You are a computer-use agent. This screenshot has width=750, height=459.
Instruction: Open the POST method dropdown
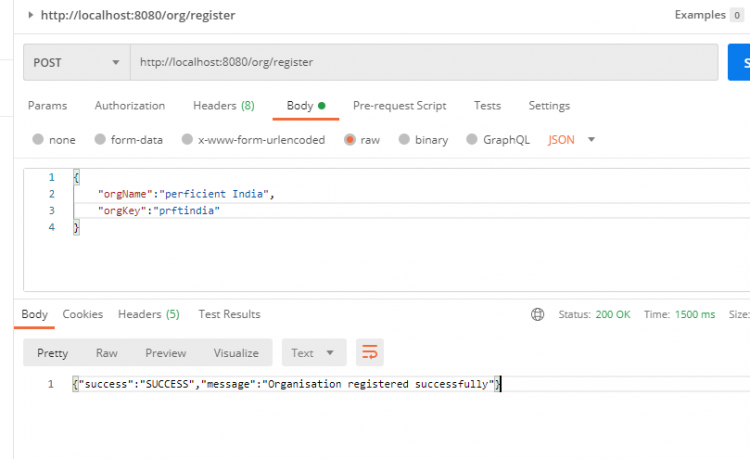coord(77,62)
